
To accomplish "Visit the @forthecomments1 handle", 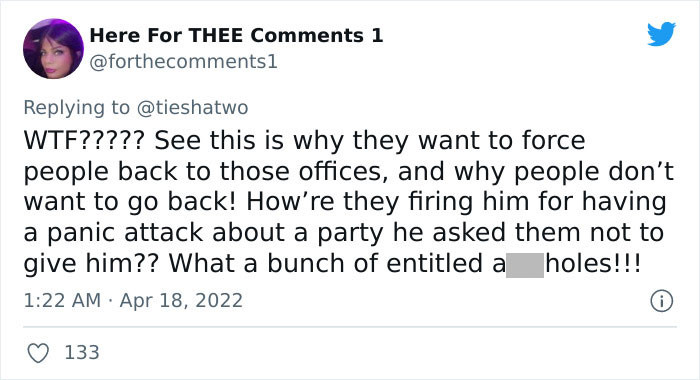I will tap(183, 62).
